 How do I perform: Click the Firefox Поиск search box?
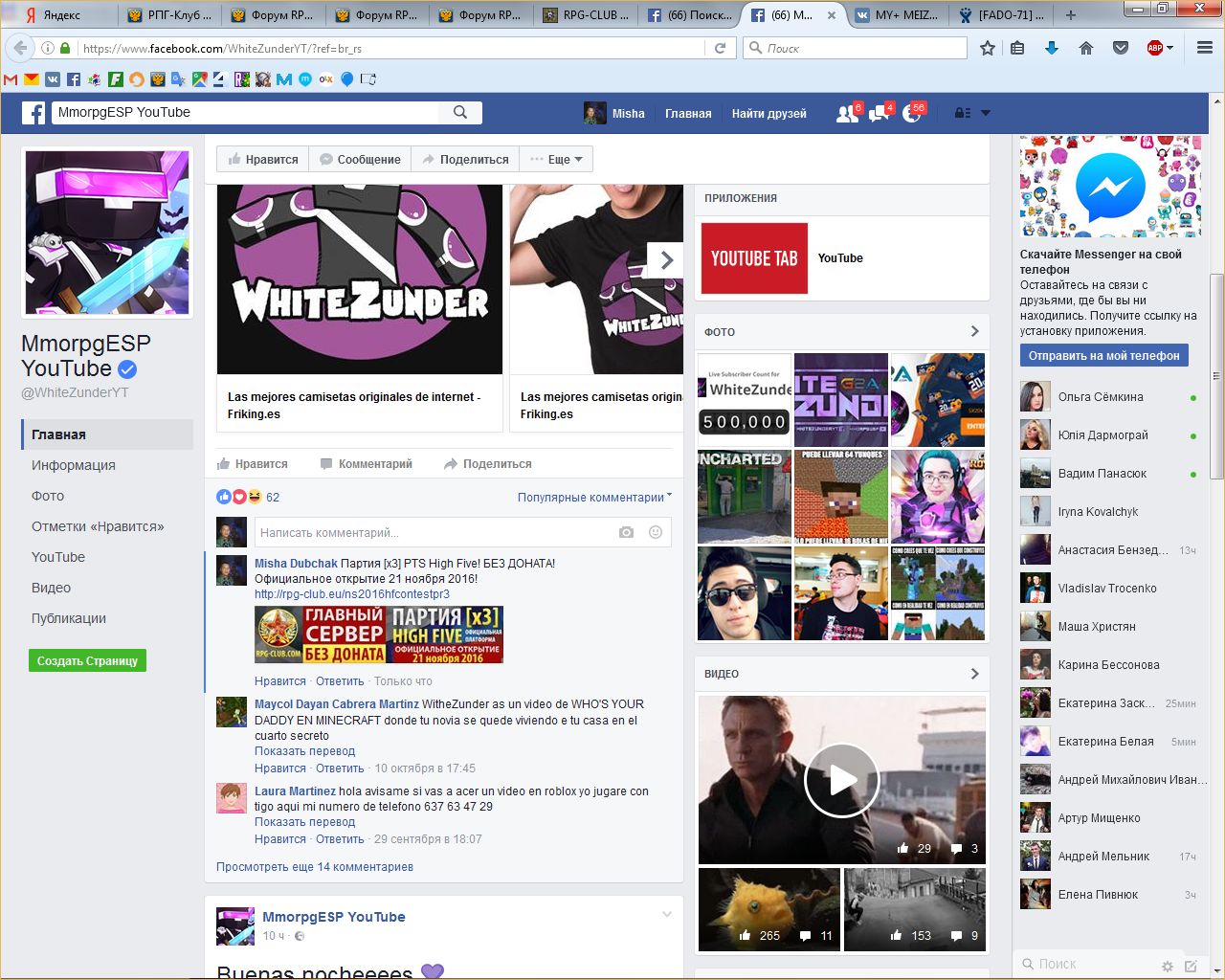tap(856, 48)
